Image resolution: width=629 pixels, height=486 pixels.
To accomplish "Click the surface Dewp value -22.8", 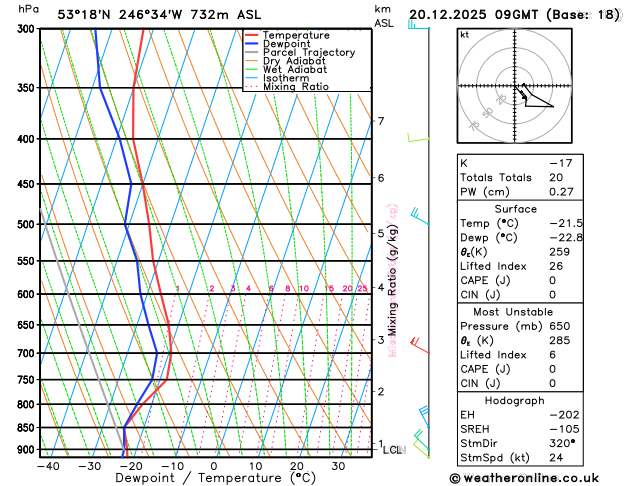I will 566,237.
